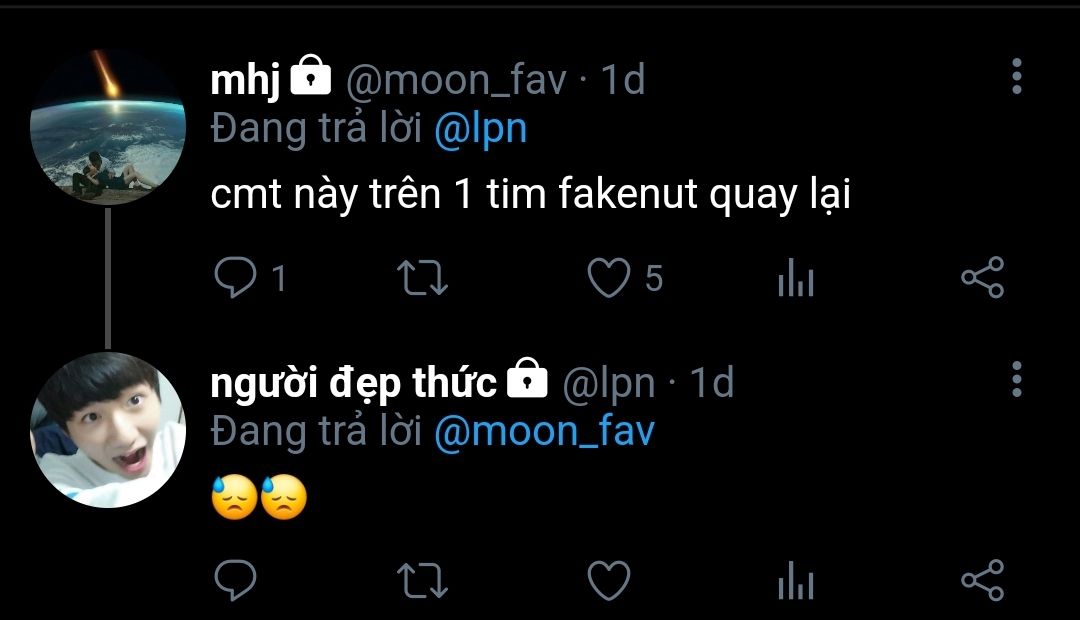Share mhj's tweet

[x=982, y=278]
